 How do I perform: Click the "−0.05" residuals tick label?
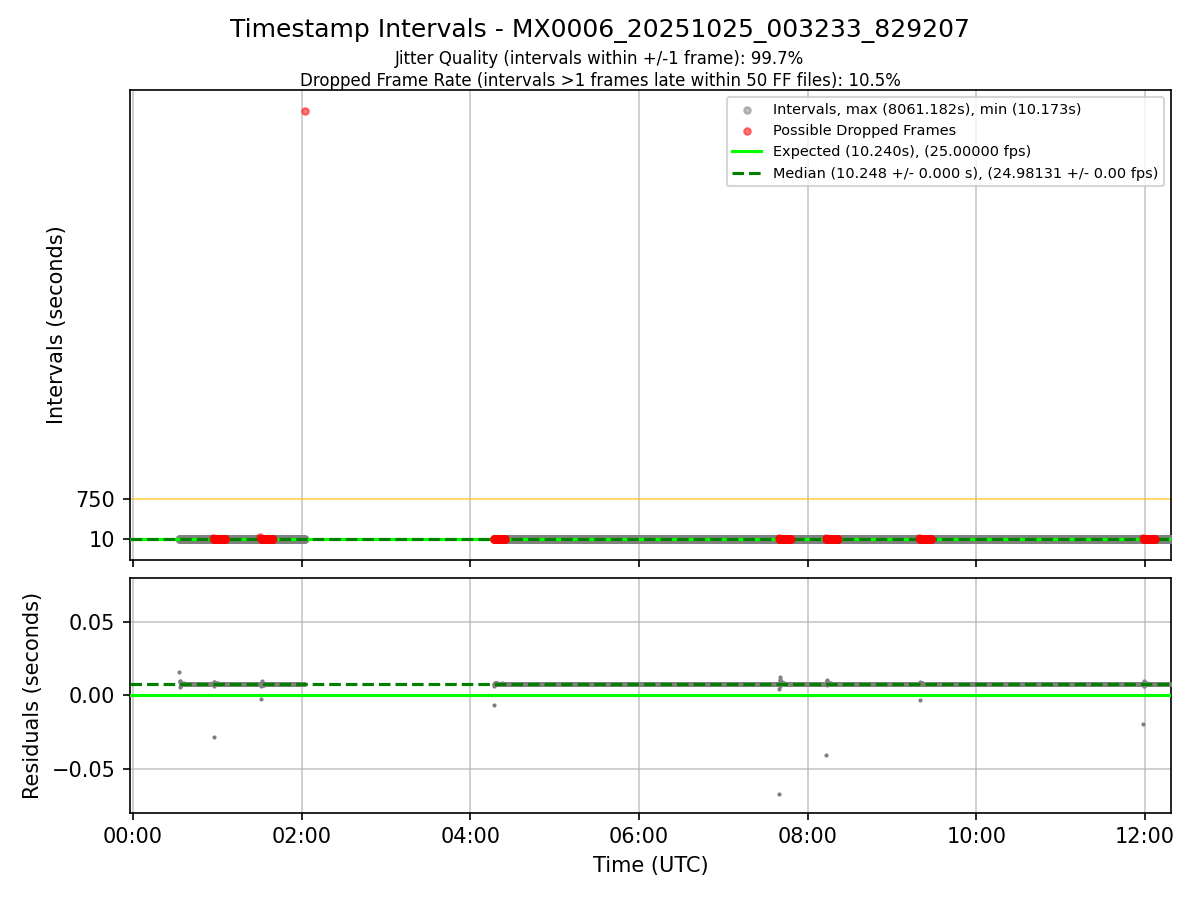[x=84, y=769]
